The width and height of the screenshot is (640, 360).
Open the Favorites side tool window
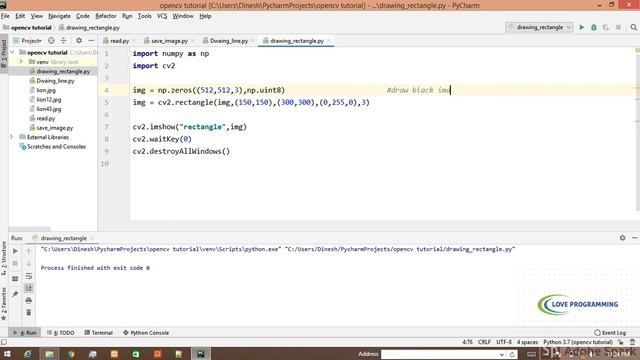coord(4,304)
